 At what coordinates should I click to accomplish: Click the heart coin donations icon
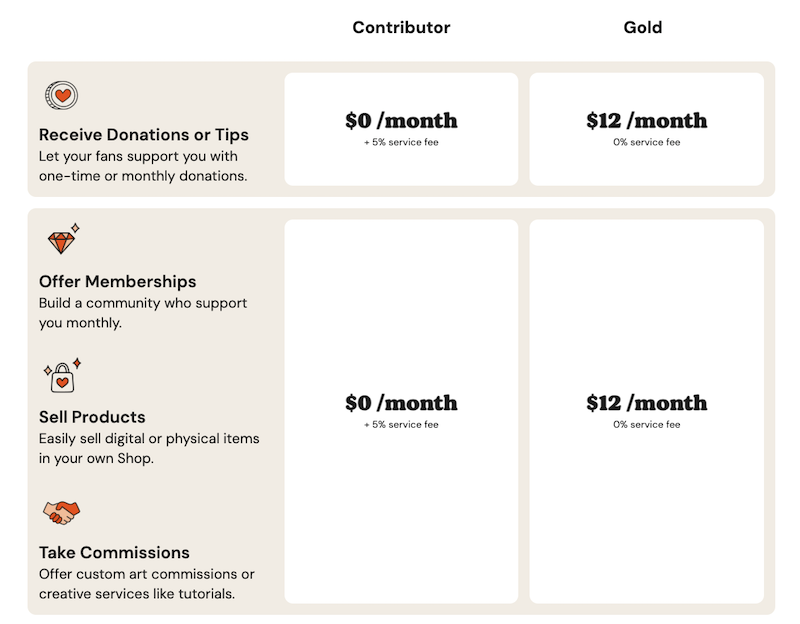click(x=61, y=95)
